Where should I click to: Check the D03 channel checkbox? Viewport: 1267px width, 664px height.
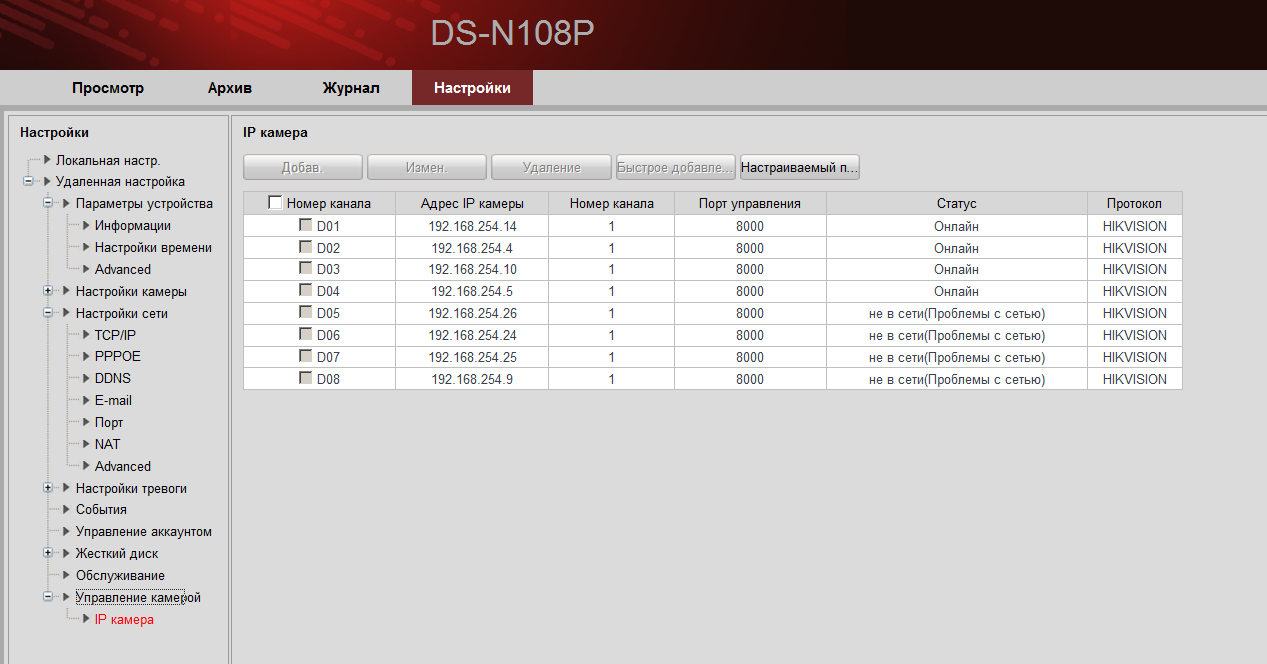pos(305,269)
